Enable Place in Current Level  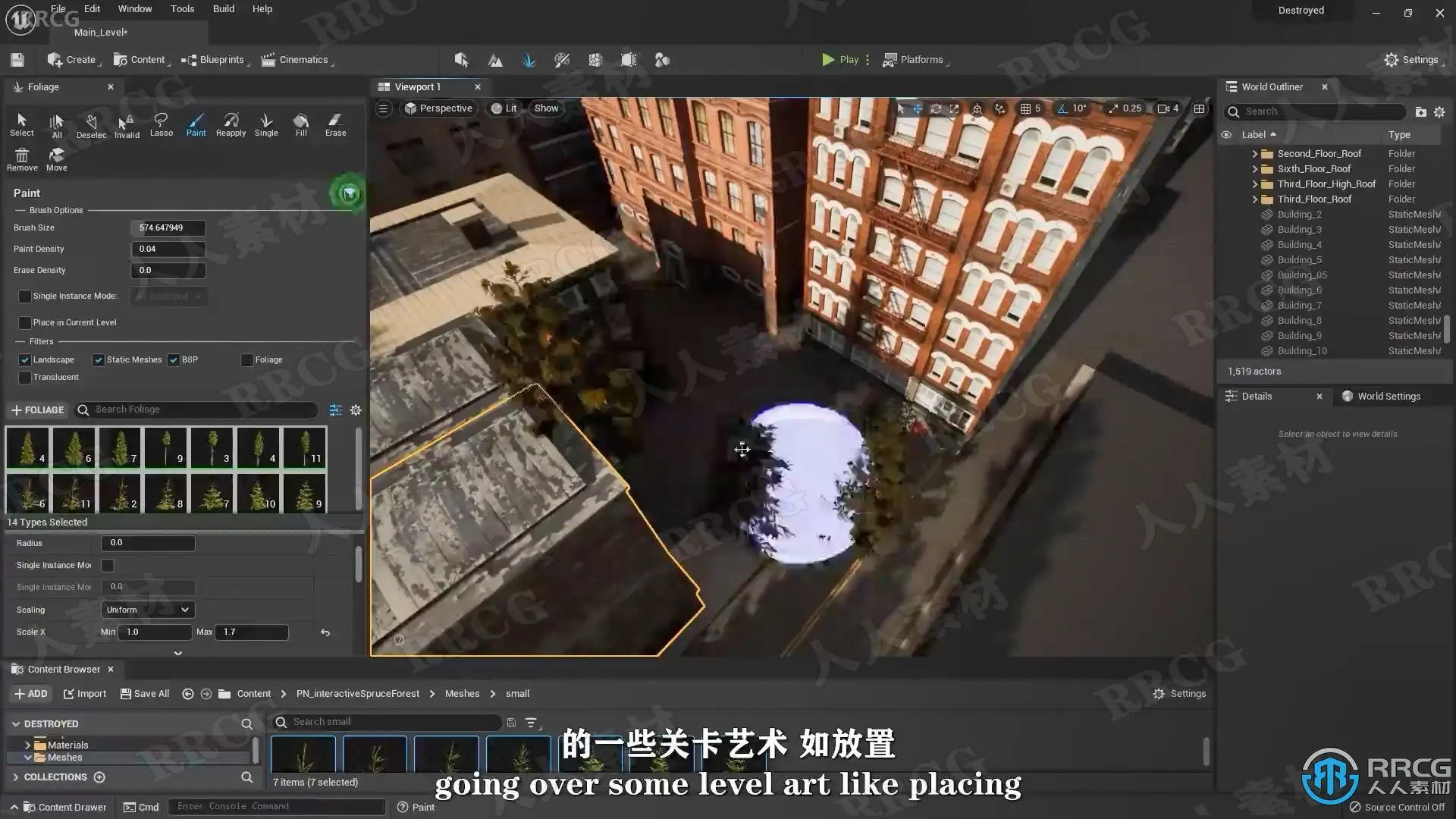(x=25, y=323)
